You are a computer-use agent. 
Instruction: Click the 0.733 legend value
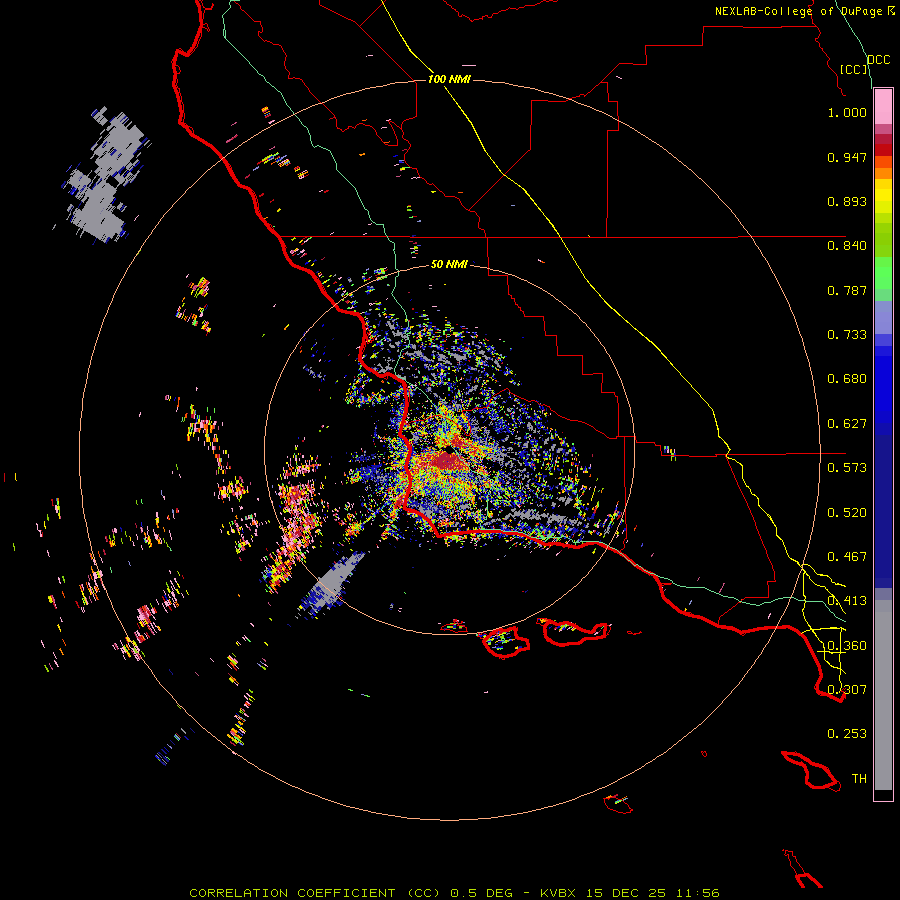(x=847, y=335)
